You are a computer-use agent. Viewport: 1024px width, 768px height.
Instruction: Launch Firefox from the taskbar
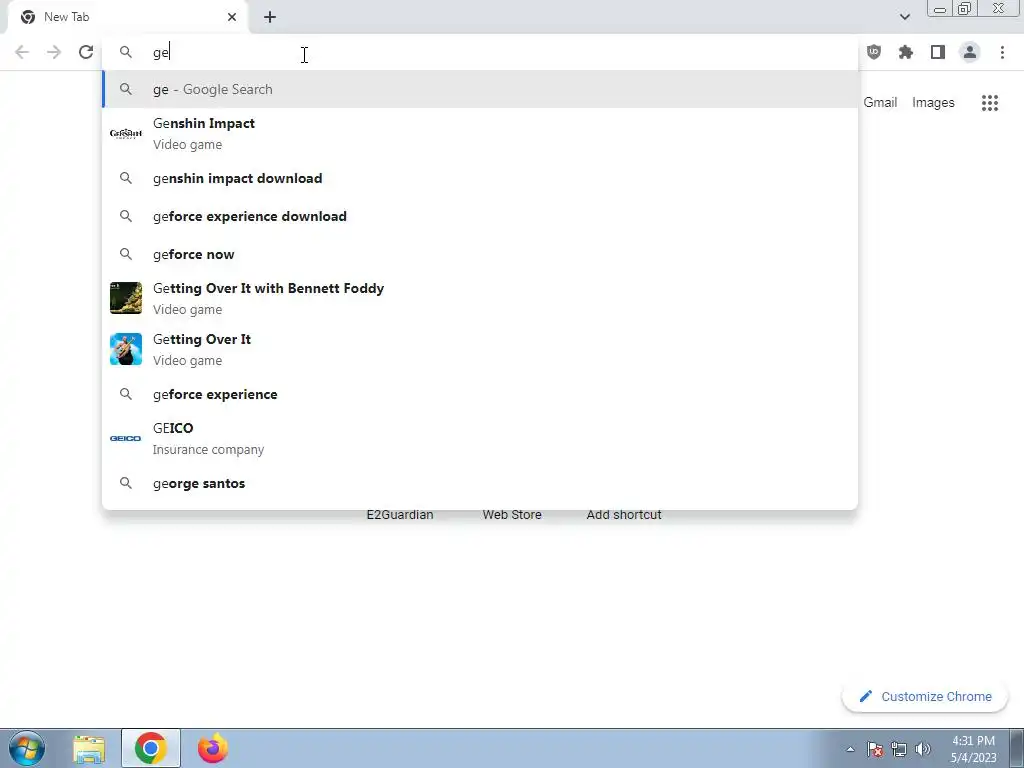coord(213,748)
